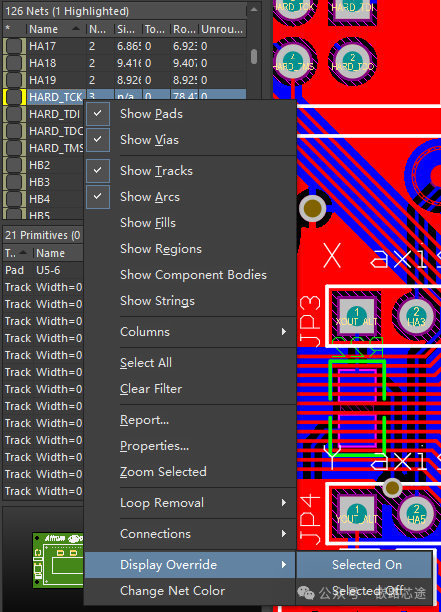Select the HARD_TMS net row
The height and width of the screenshot is (612, 441).
[43, 148]
